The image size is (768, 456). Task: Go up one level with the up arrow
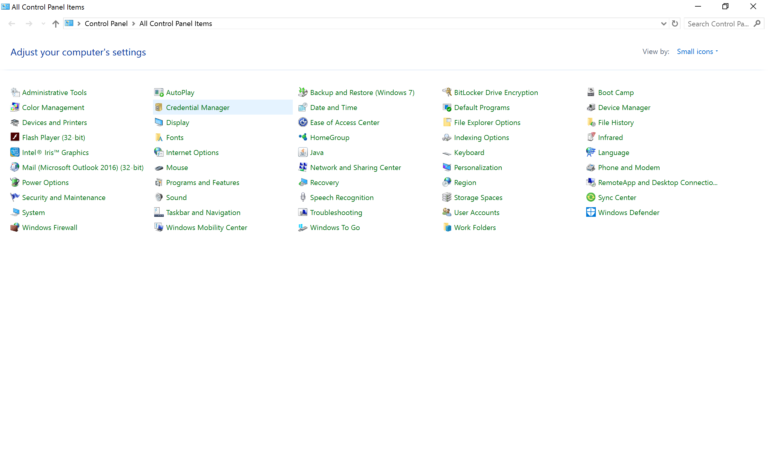pos(55,24)
